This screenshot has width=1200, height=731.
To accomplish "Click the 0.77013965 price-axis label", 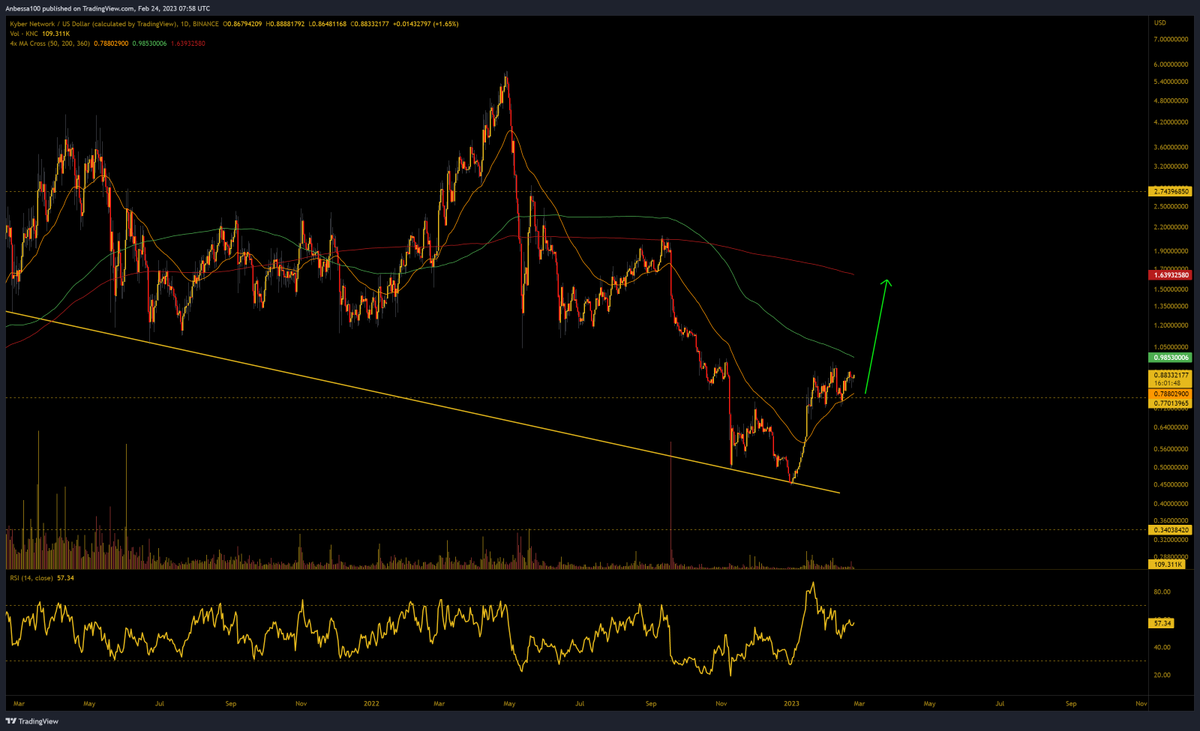I will pyautogui.click(x=1172, y=405).
